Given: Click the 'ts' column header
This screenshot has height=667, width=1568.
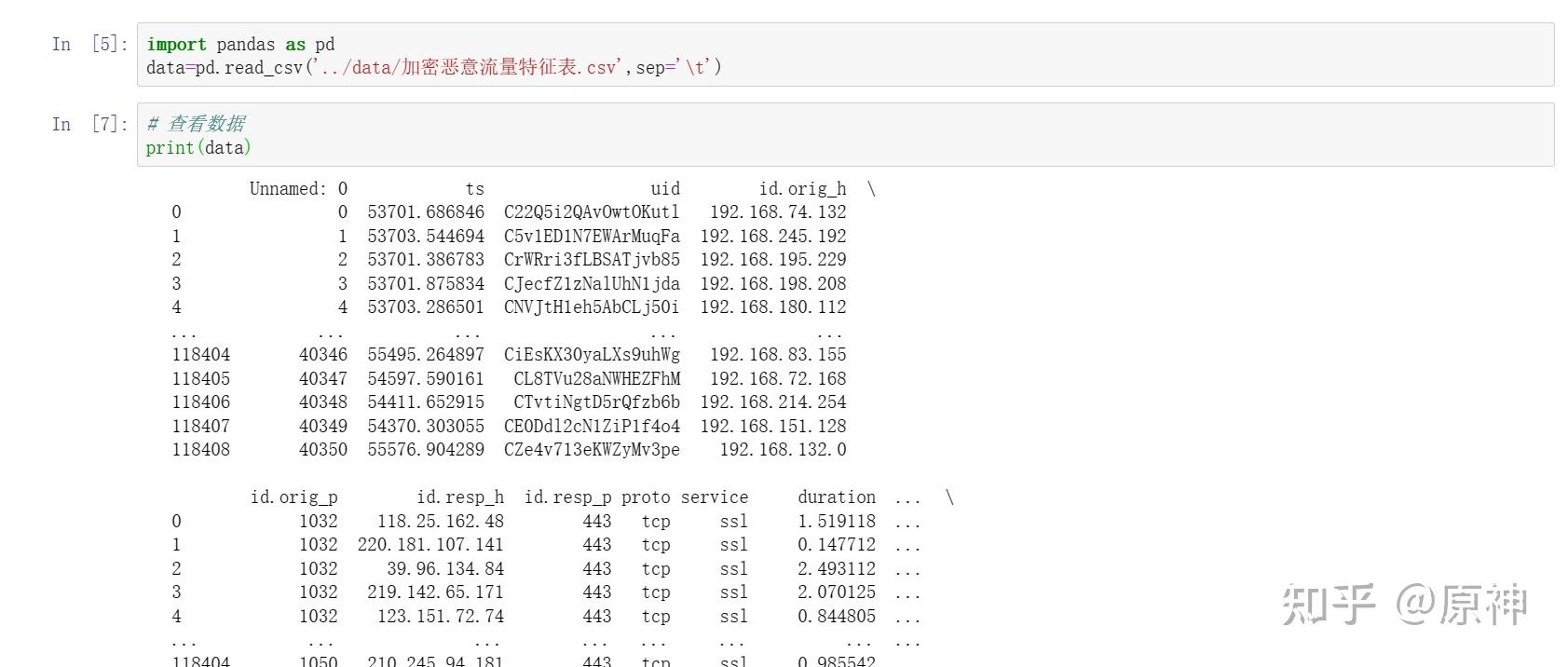Looking at the screenshot, I should 475,189.
